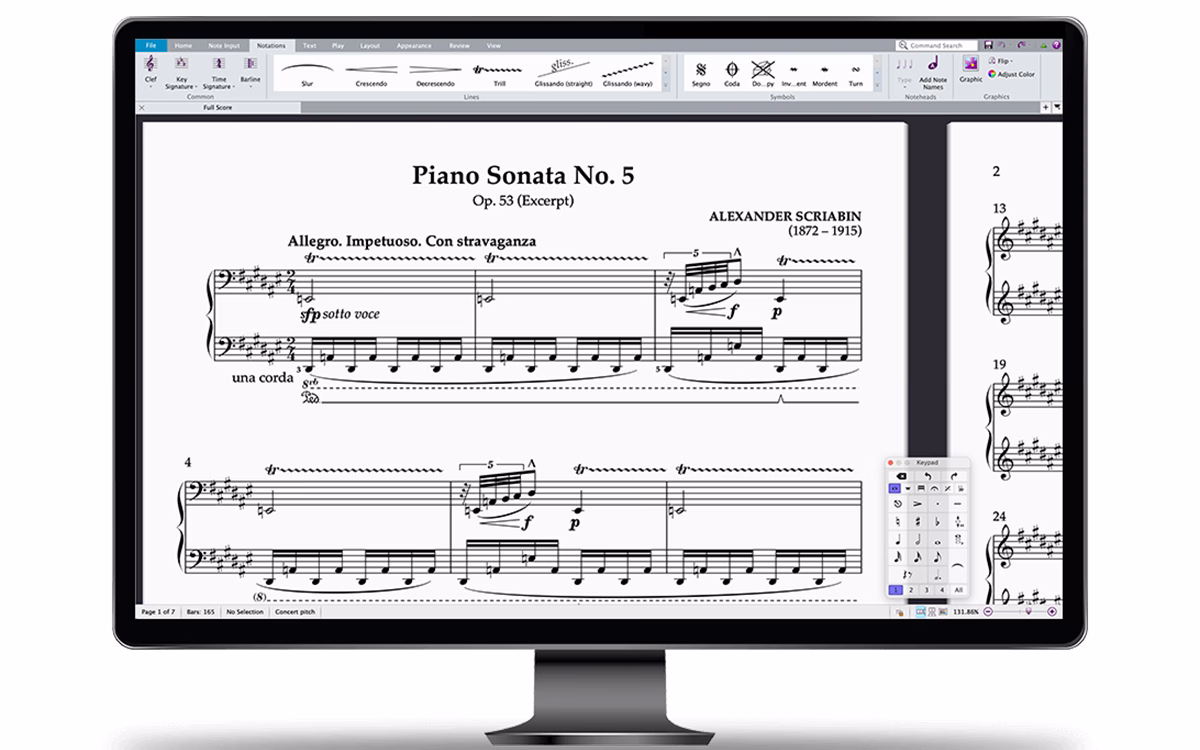The image size is (1200, 750).
Task: Select the half note on the Keypad
Action: pos(917,540)
